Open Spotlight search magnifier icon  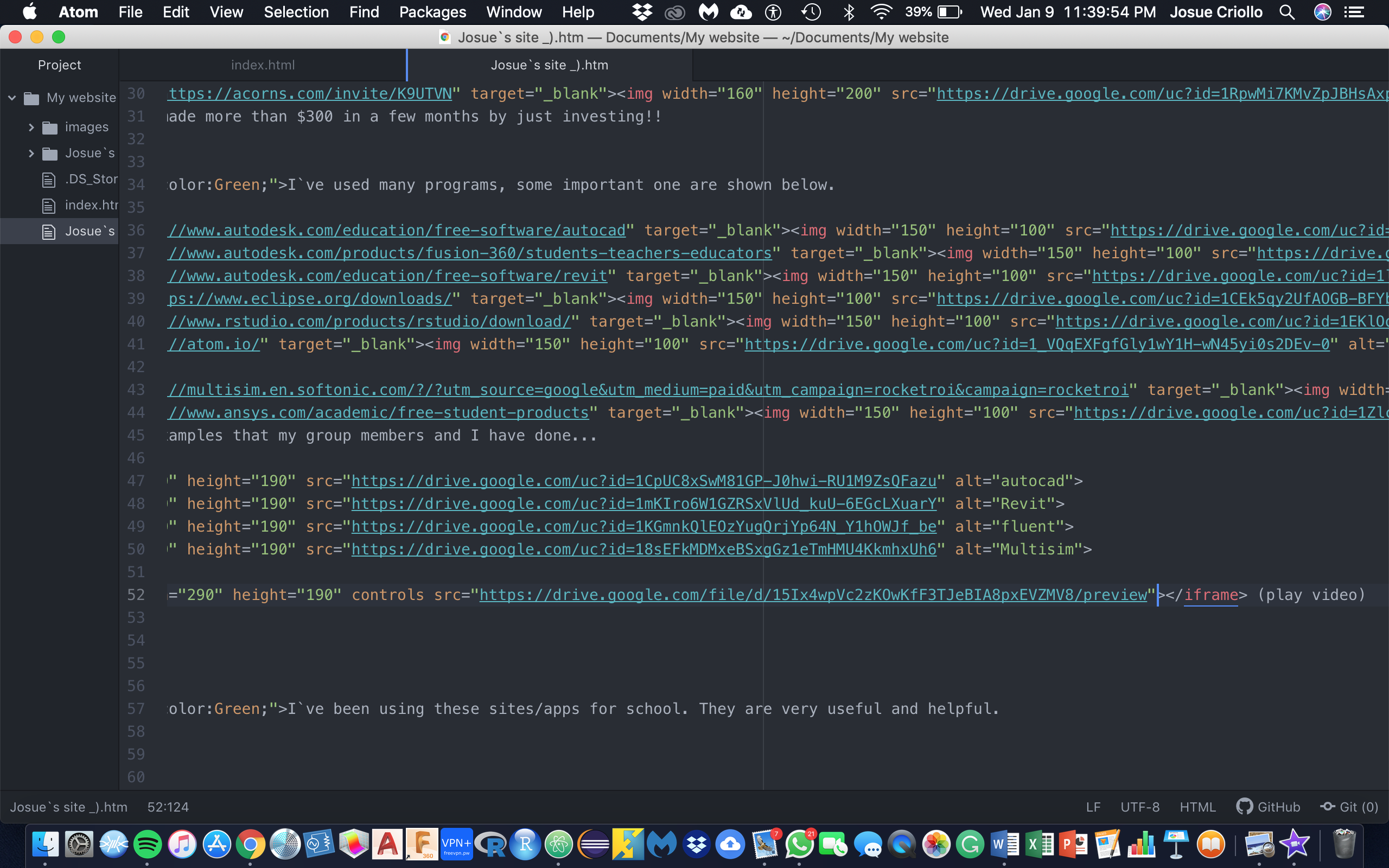tap(1287, 12)
